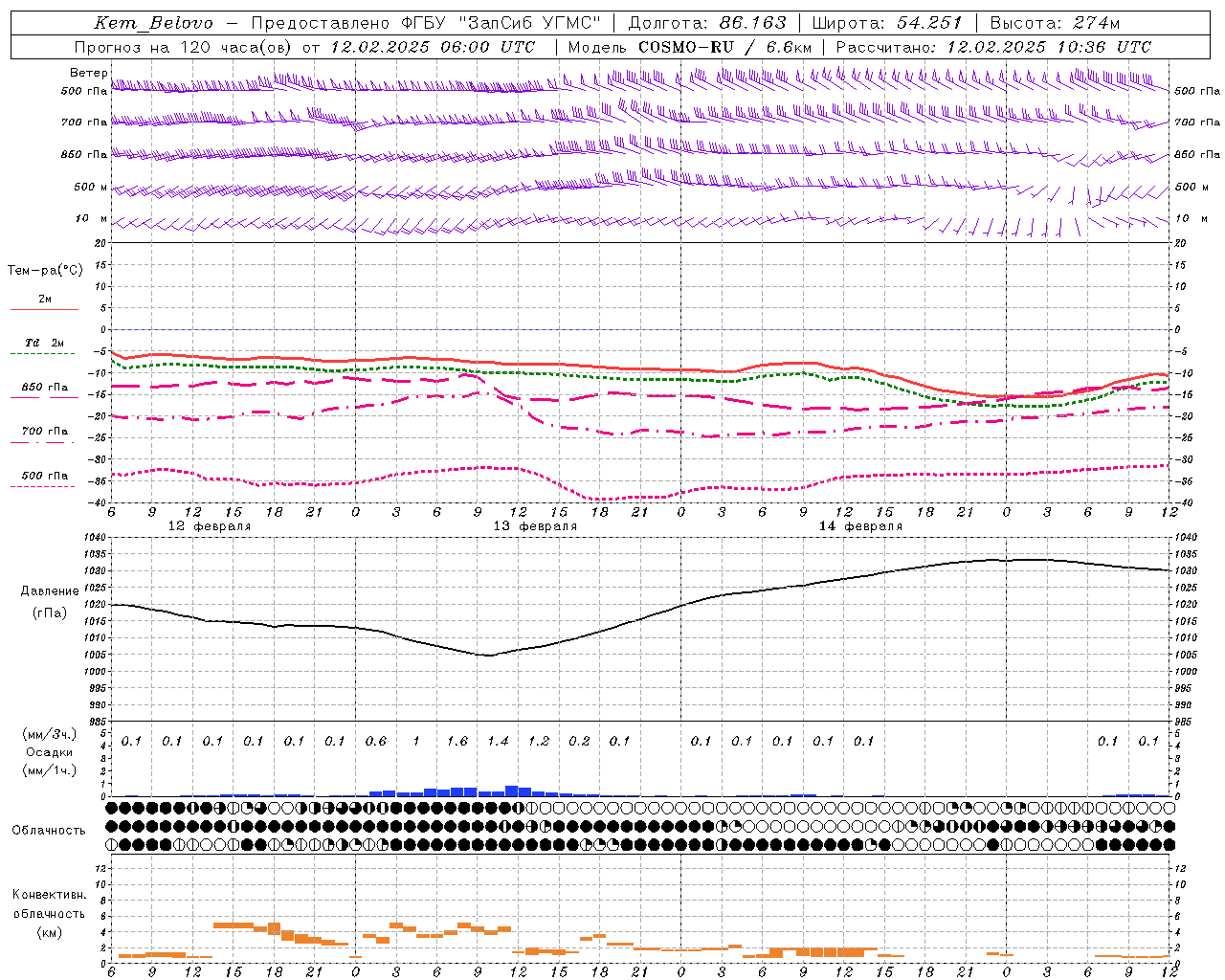Click the "1.2" precipitation amount value

pos(539,741)
